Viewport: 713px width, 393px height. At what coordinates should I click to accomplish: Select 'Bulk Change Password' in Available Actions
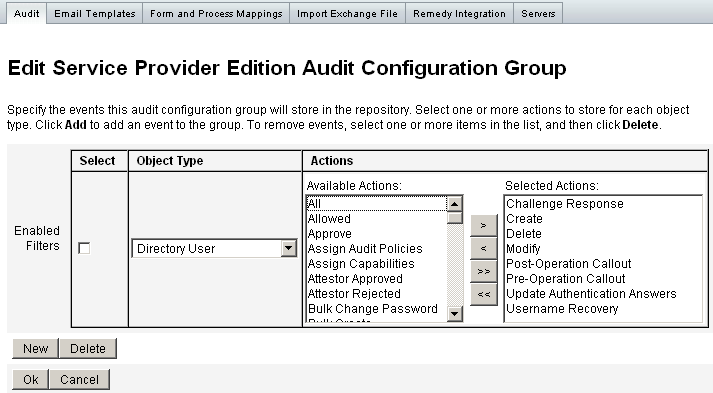(x=377, y=309)
